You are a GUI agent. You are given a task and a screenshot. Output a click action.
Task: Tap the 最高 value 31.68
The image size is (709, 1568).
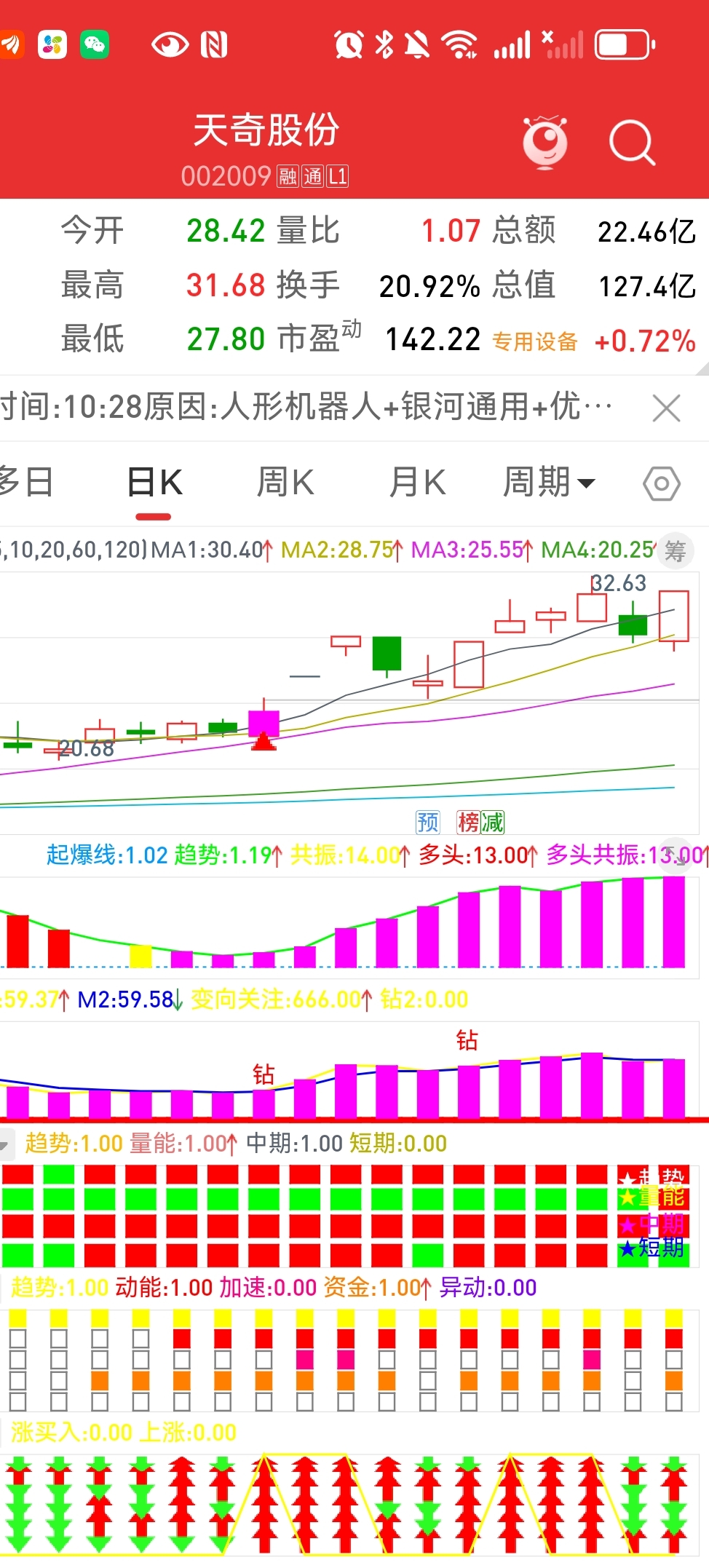click(x=226, y=285)
